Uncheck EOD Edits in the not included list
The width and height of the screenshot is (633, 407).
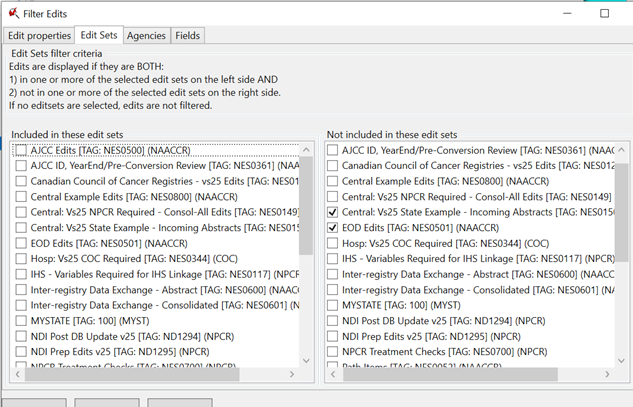(333, 228)
